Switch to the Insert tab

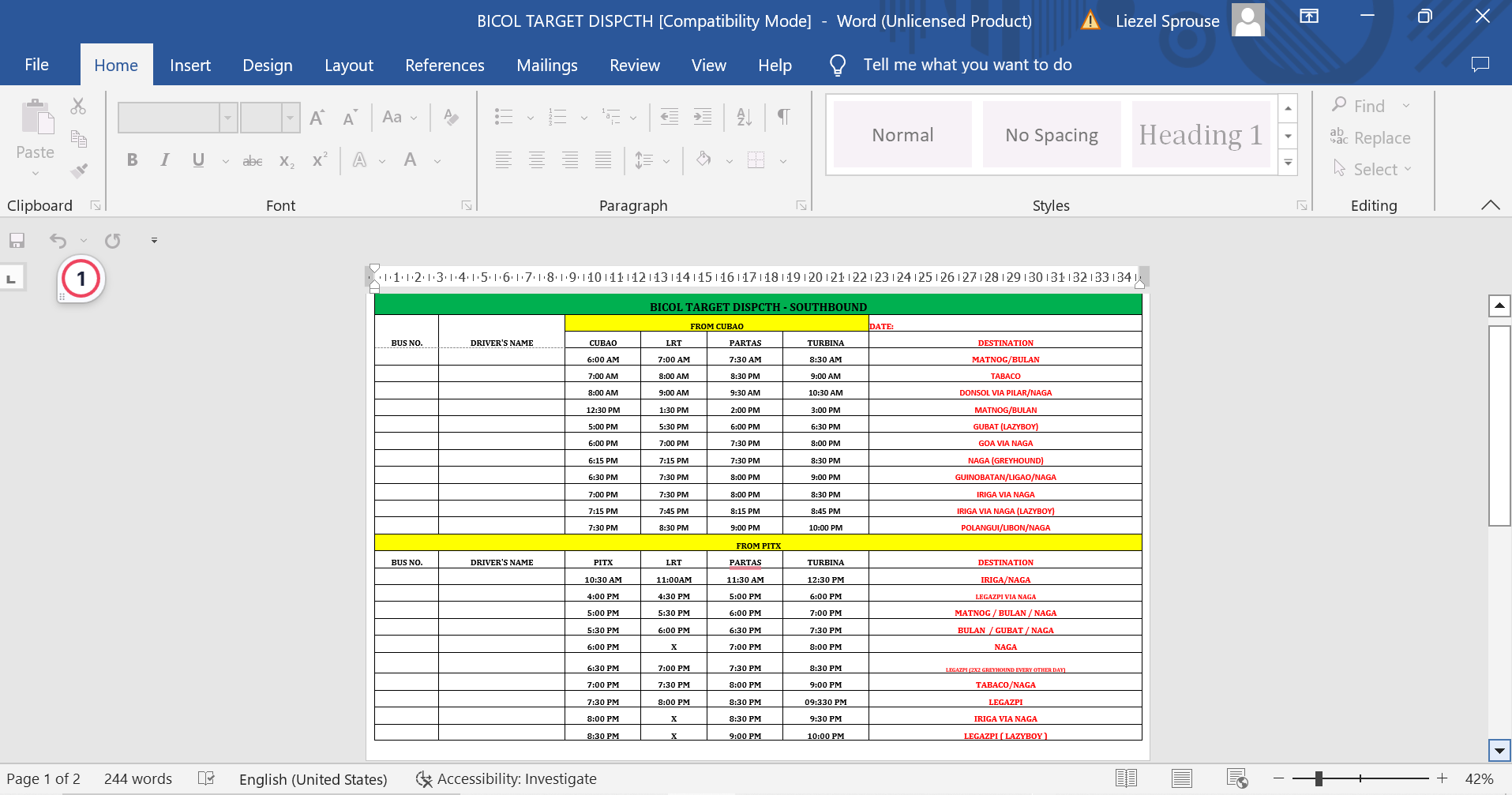(x=190, y=65)
